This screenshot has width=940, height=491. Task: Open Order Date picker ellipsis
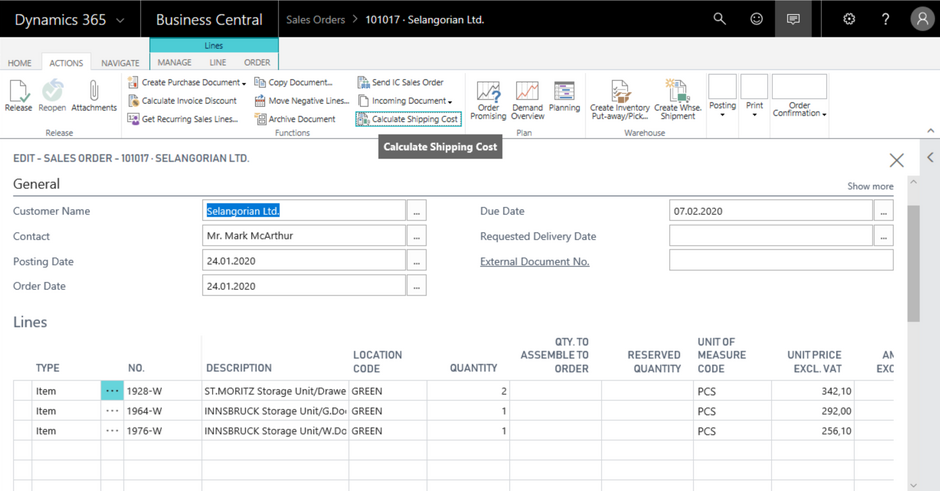pyautogui.click(x=416, y=286)
